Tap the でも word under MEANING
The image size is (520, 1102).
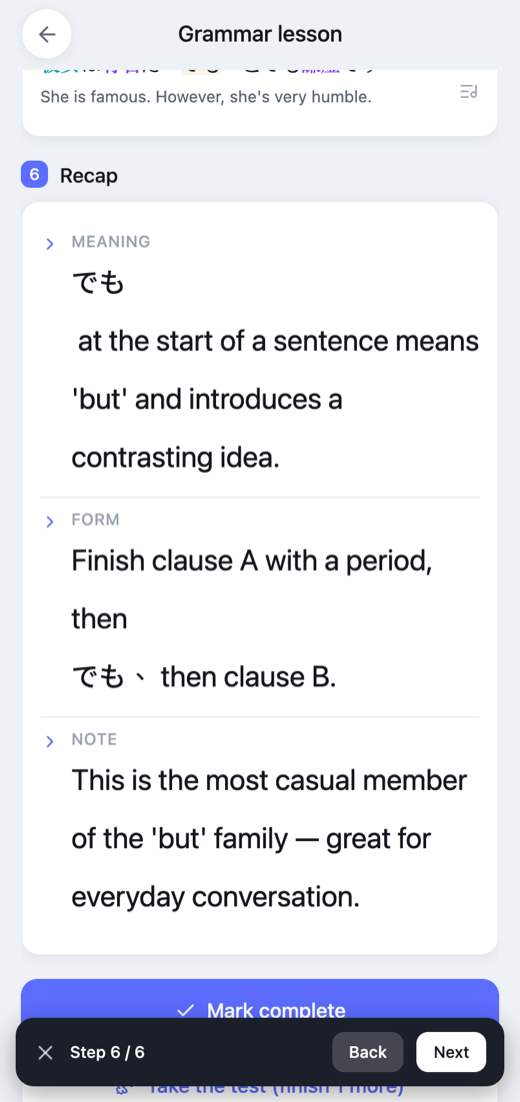[98, 283]
